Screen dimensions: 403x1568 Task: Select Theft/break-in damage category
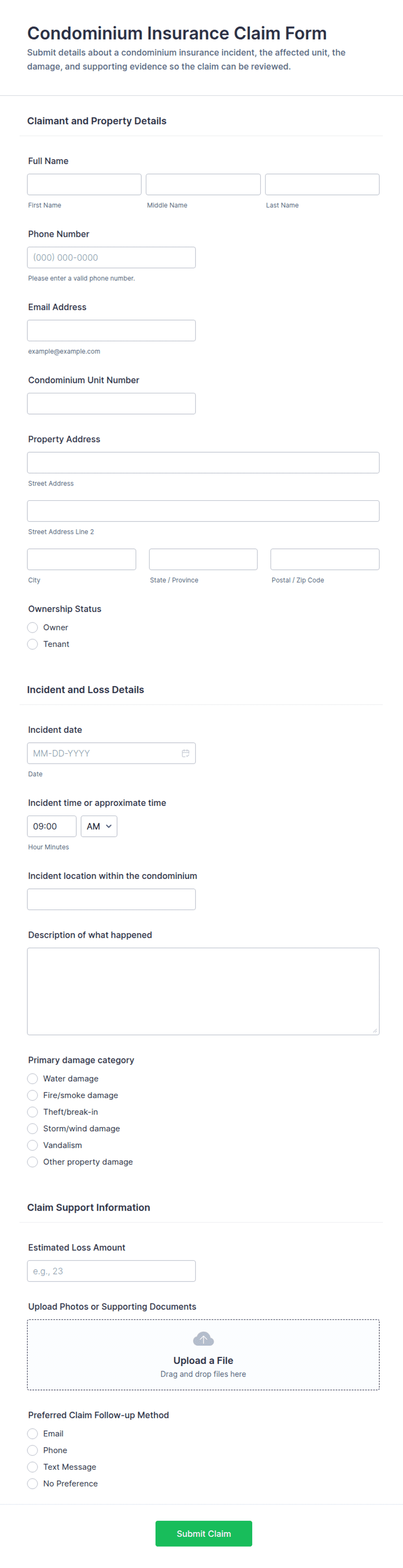click(33, 1112)
